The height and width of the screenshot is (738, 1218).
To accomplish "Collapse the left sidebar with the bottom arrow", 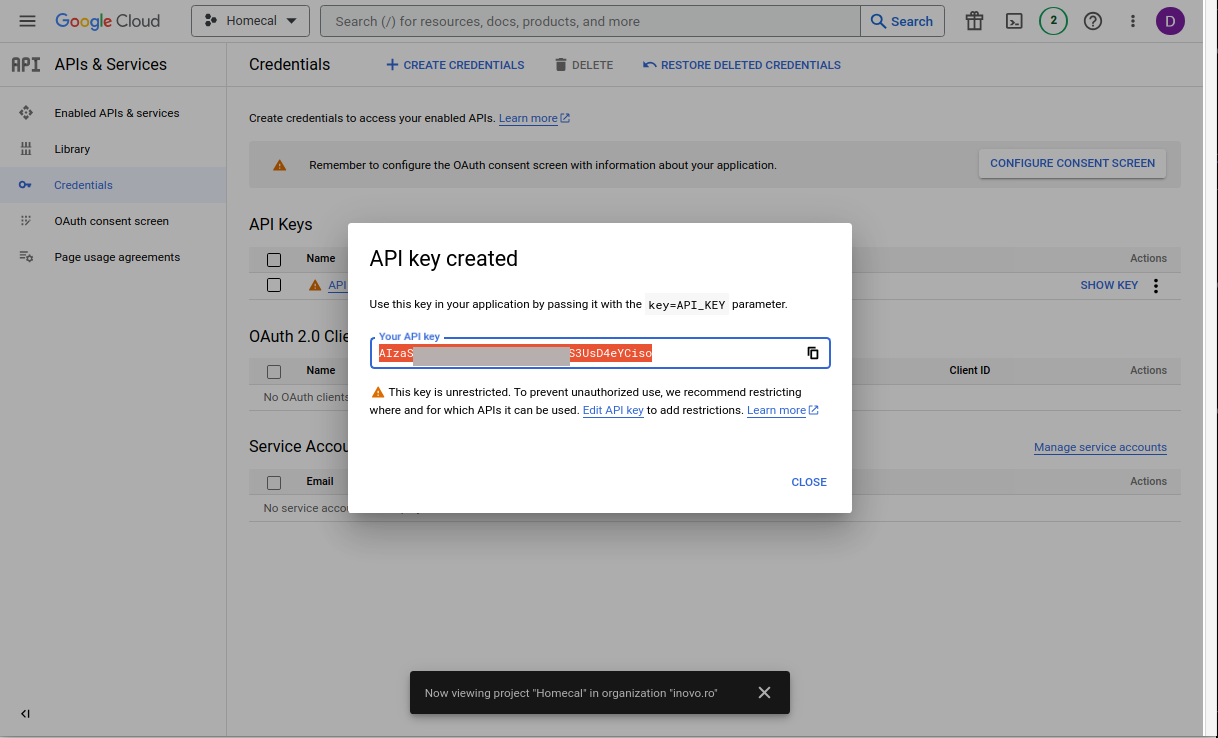I will point(25,713).
